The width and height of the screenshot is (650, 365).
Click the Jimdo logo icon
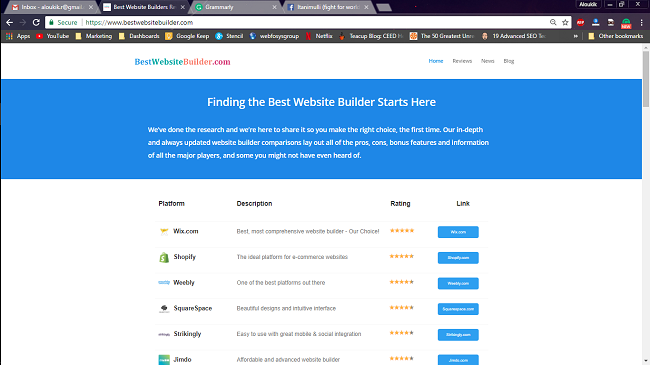point(164,360)
